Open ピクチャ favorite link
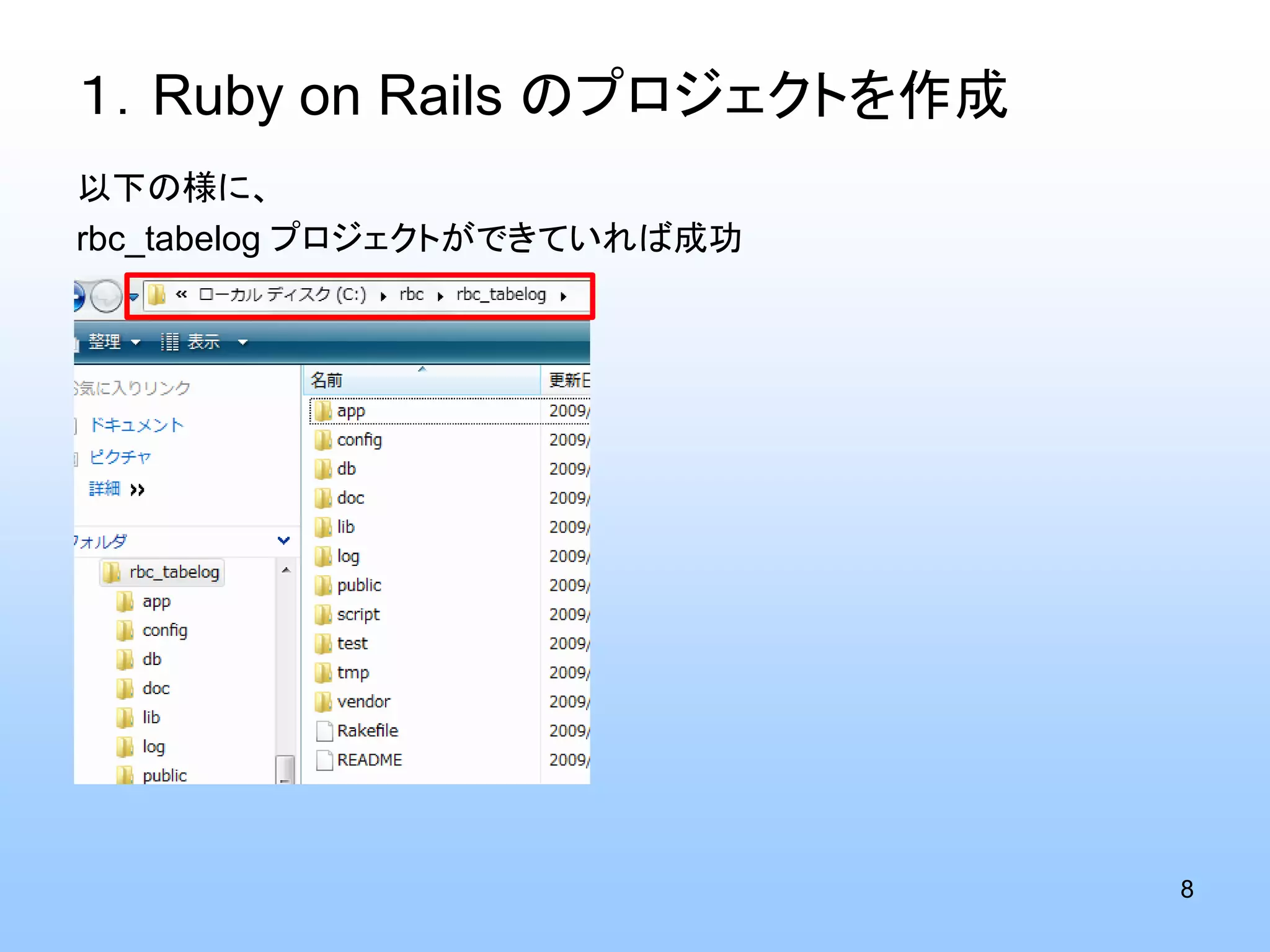Image resolution: width=1270 pixels, height=952 pixels. click(x=120, y=457)
